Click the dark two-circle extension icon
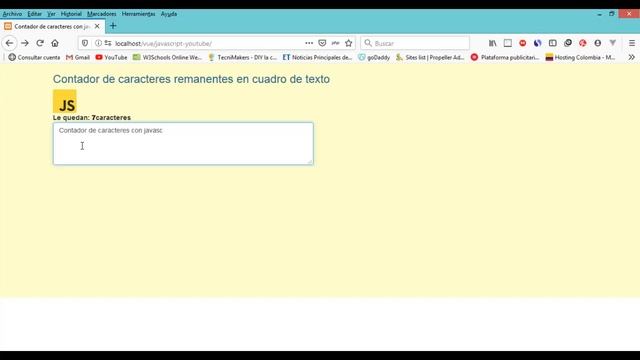Viewport: 640px width, 360px height. (x=568, y=43)
